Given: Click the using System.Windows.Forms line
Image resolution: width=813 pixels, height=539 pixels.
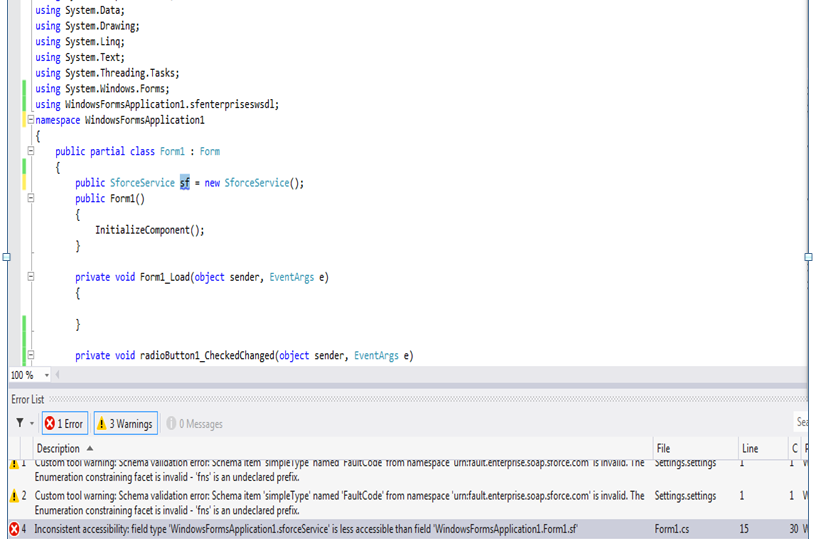Looking at the screenshot, I should click(x=102, y=89).
